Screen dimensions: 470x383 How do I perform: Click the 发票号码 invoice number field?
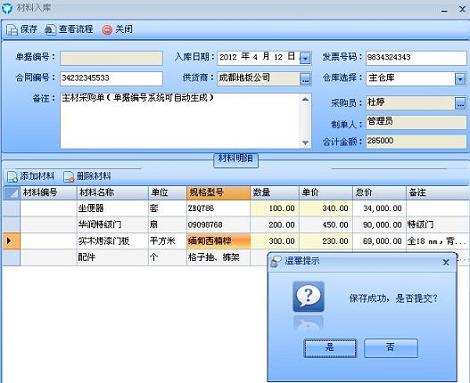416,58
